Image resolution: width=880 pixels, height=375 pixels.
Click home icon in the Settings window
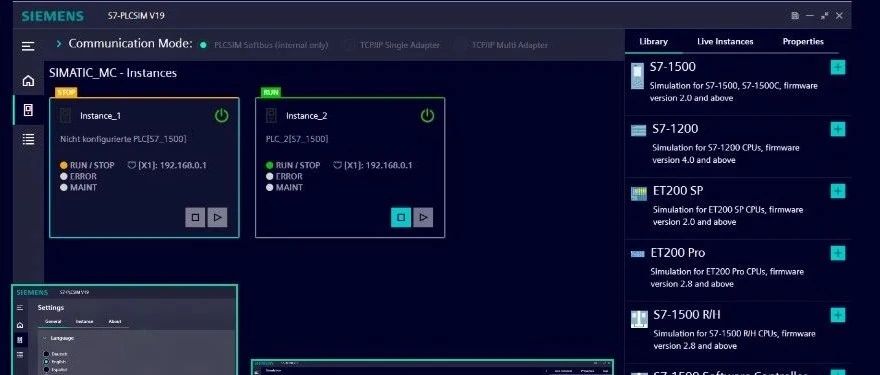pyautogui.click(x=20, y=325)
